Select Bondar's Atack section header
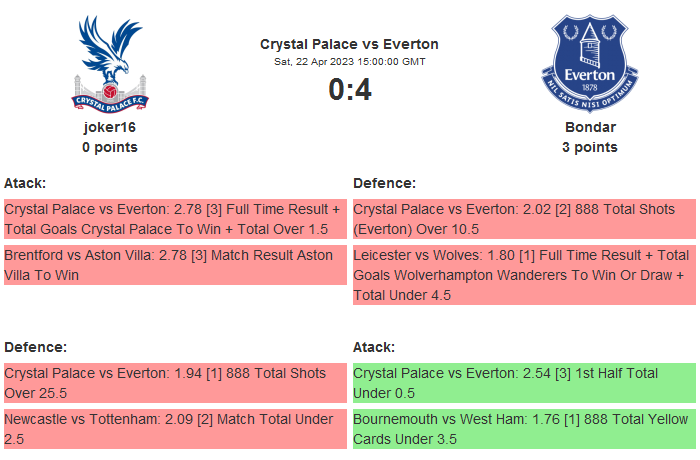700x460 pixels. [374, 347]
